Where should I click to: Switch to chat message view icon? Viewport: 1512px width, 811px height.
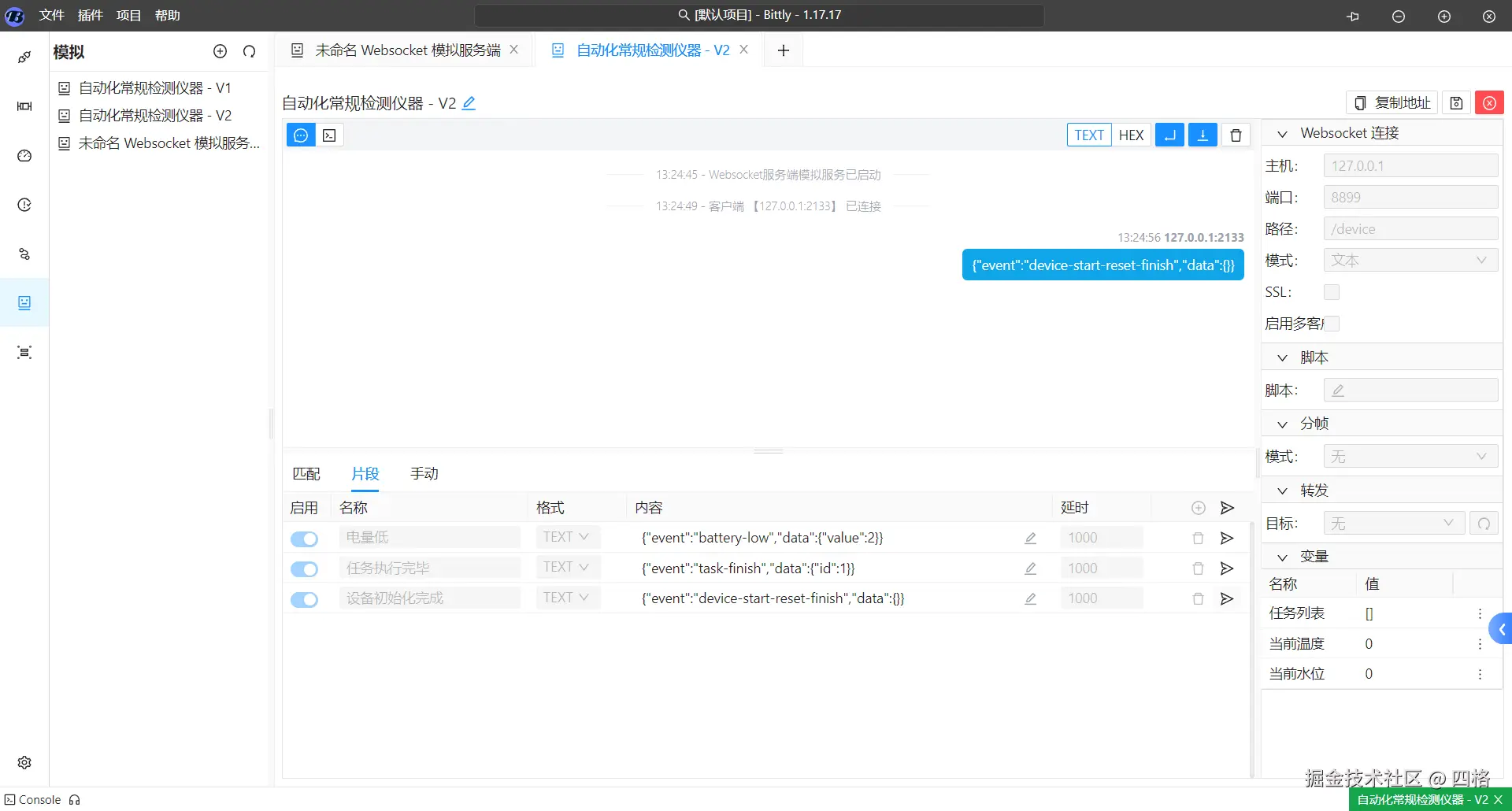point(301,135)
